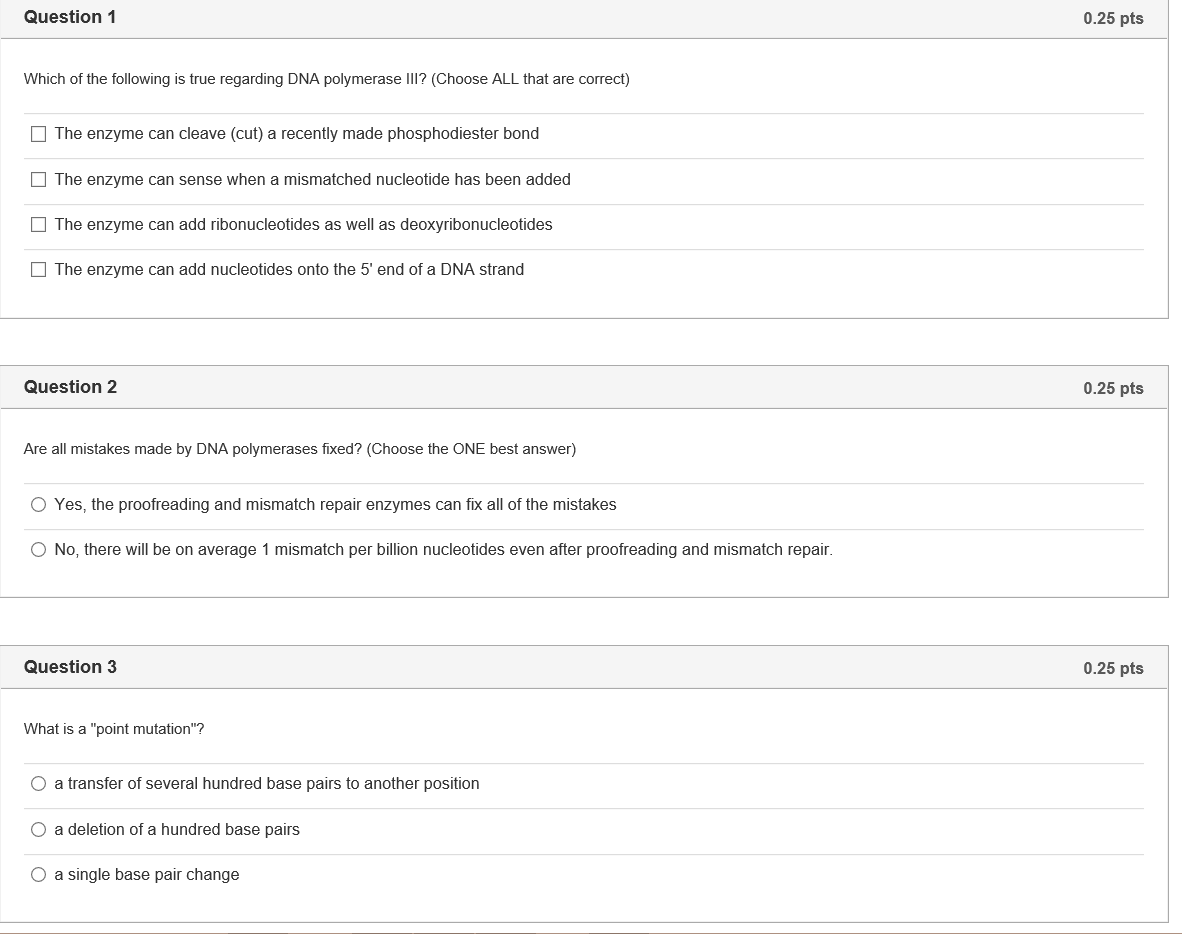Image resolution: width=1182 pixels, height=934 pixels.
Task: Check 'The enzyme can cleave' phosphodiester bond option
Action: (x=39, y=134)
